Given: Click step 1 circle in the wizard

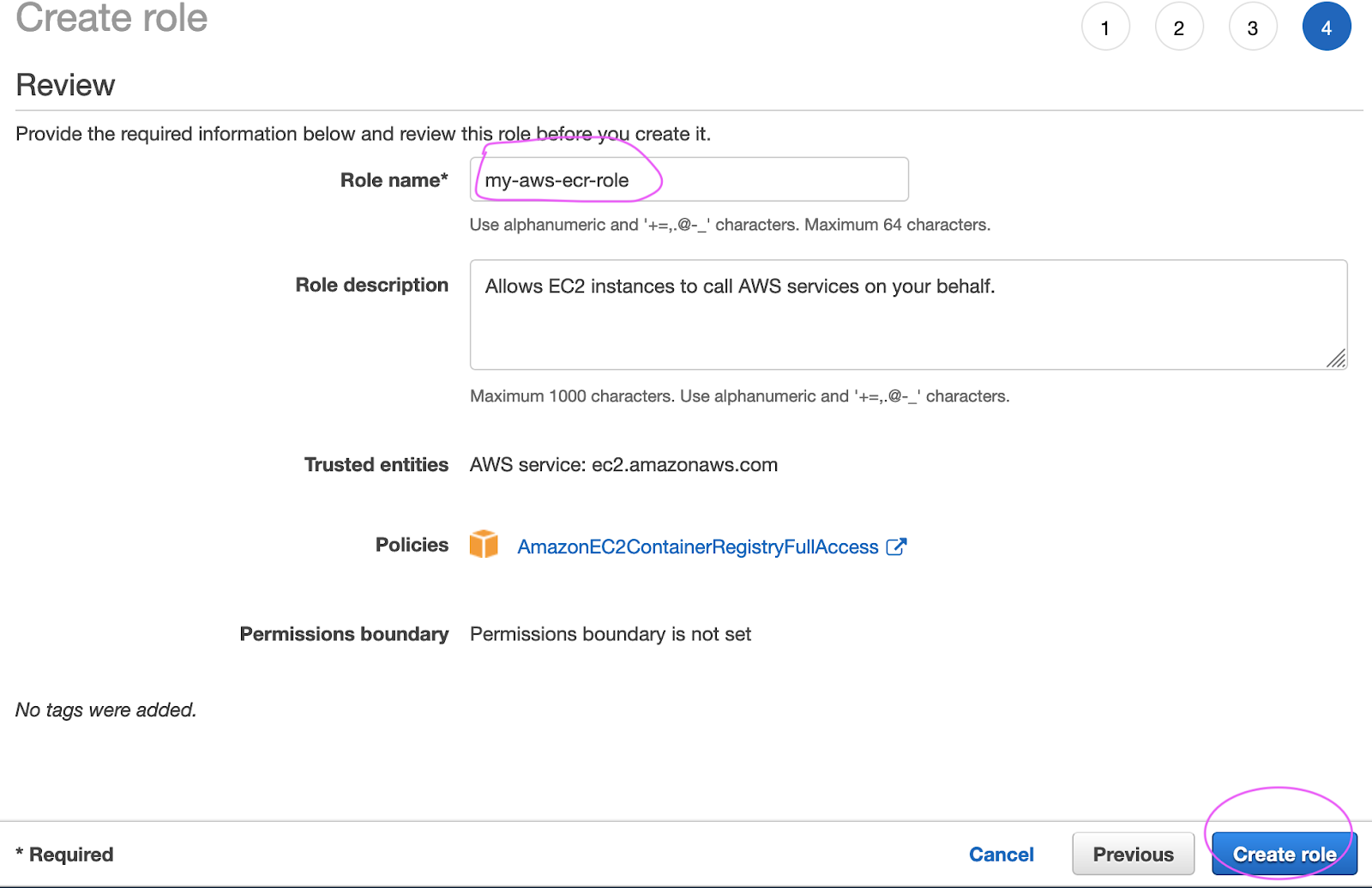Looking at the screenshot, I should (x=1105, y=27).
